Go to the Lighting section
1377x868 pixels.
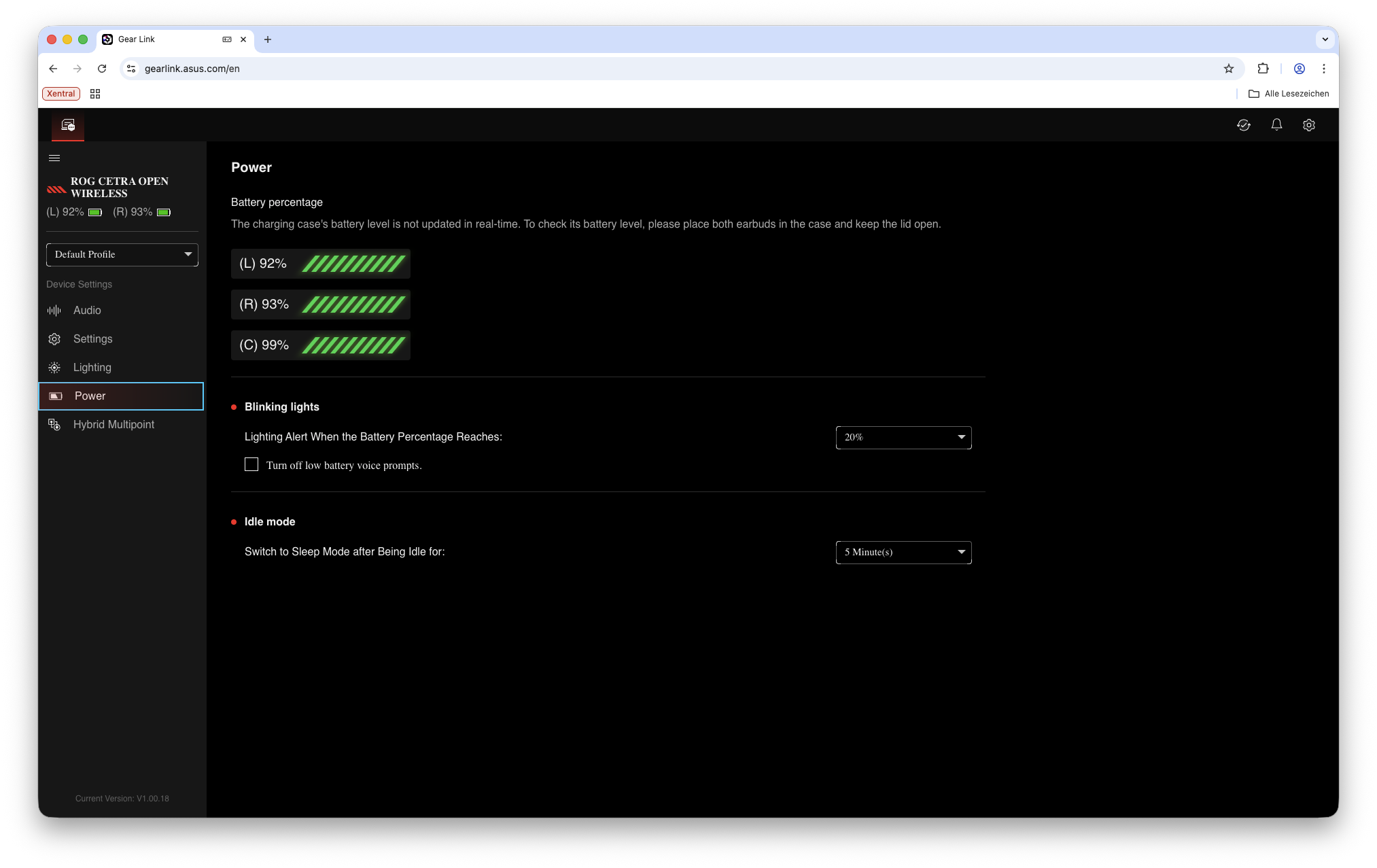click(92, 368)
